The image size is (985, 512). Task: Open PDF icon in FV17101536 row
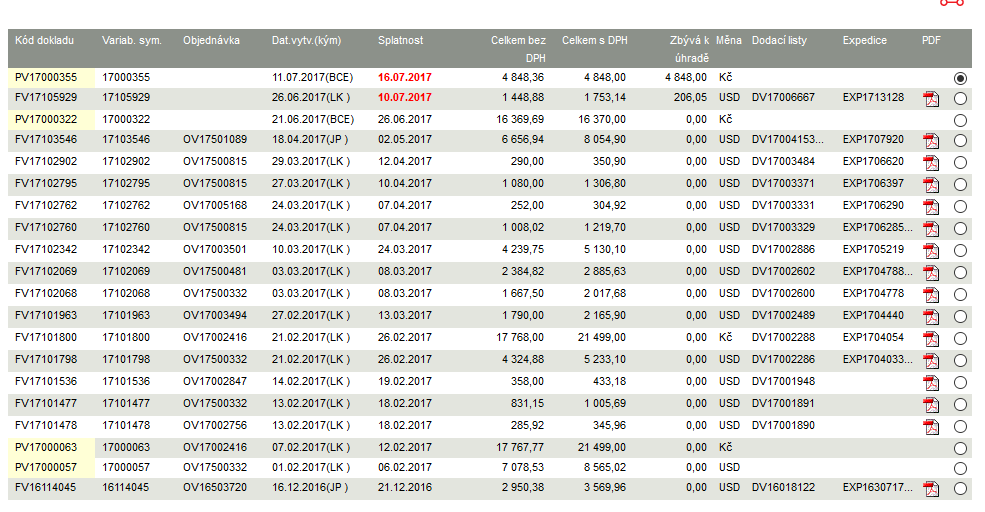931,383
